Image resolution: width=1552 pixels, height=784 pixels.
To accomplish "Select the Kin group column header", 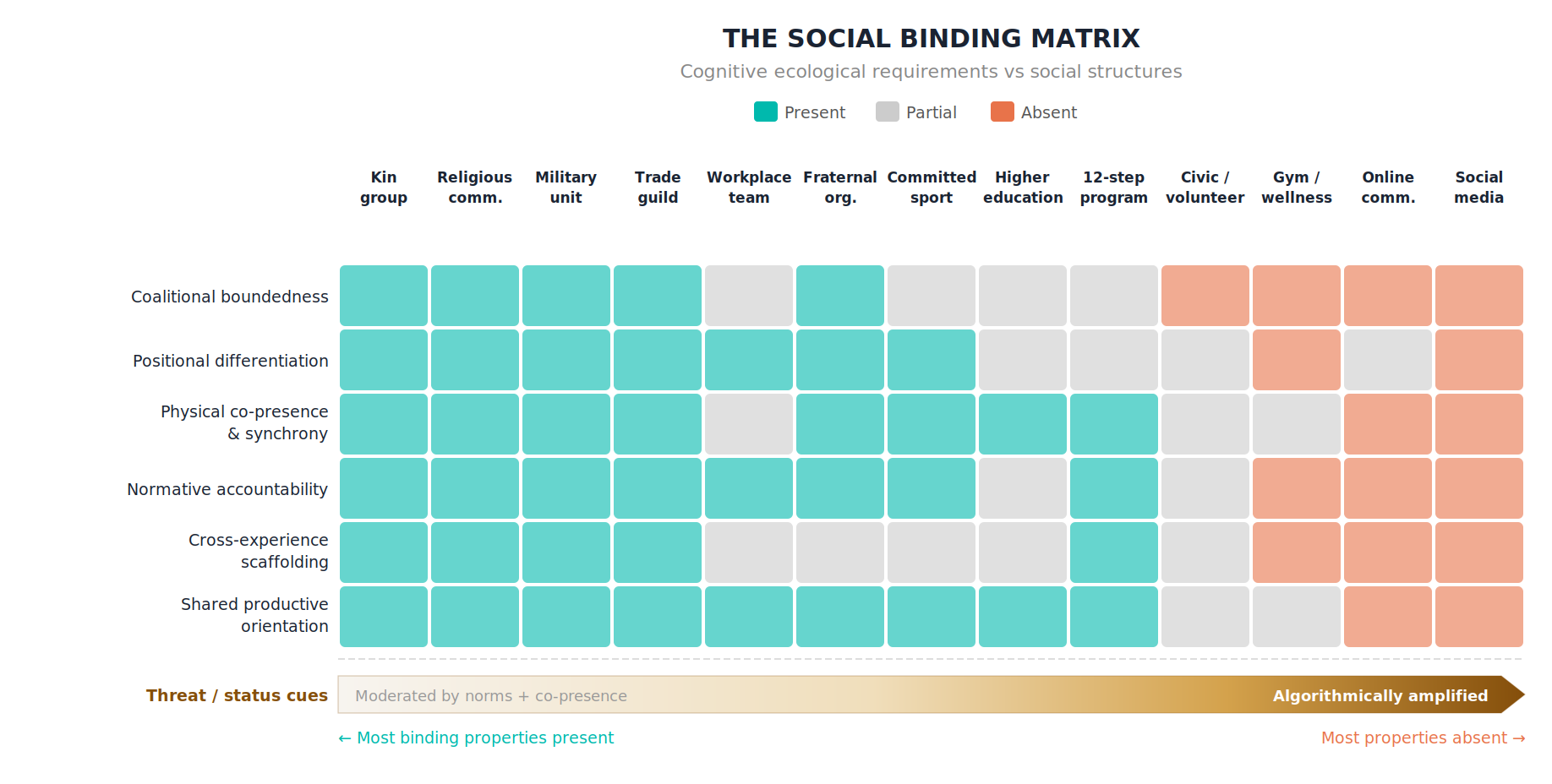I will tap(384, 188).
